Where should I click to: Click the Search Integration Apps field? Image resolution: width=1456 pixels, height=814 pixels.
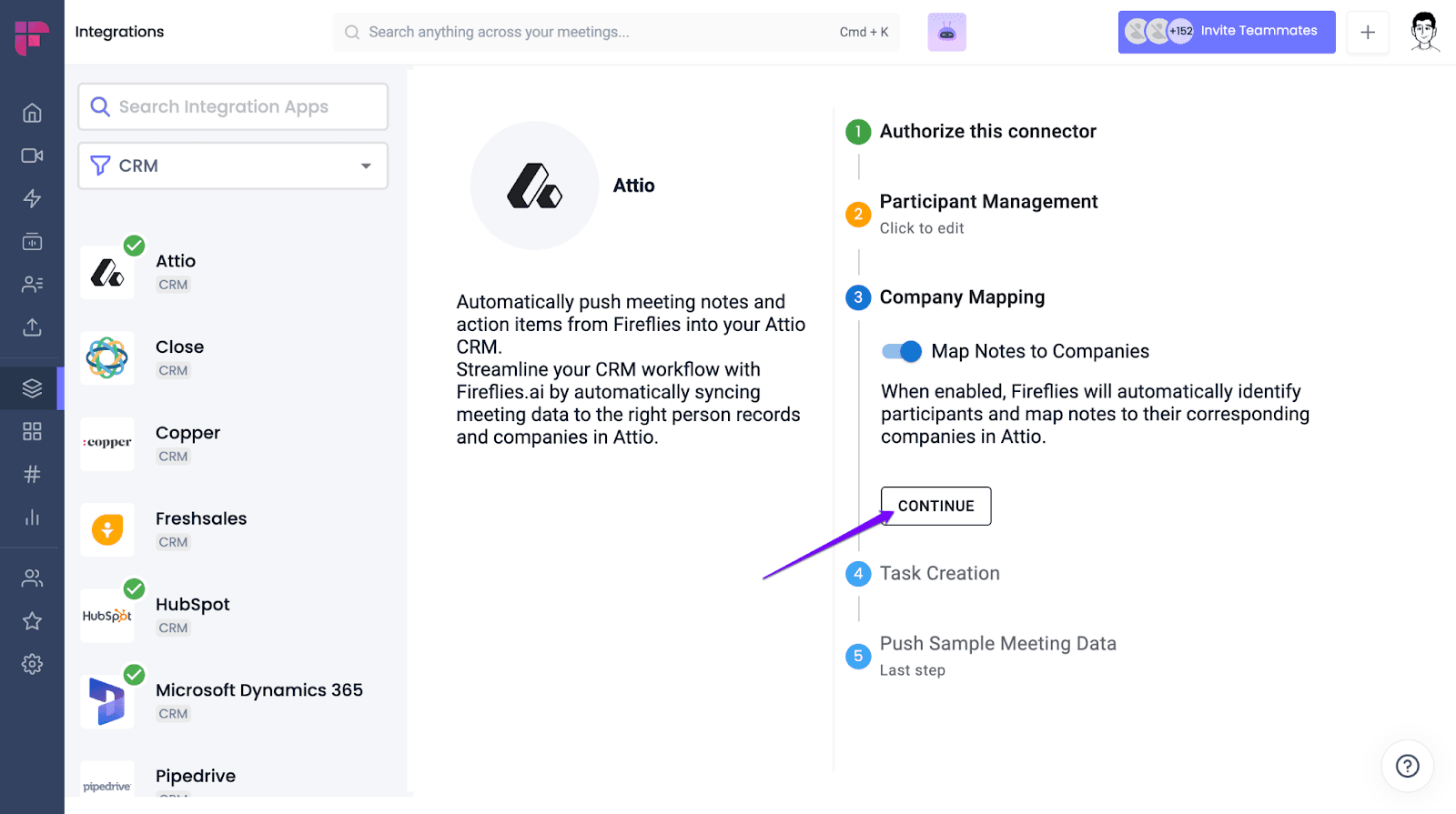(233, 106)
